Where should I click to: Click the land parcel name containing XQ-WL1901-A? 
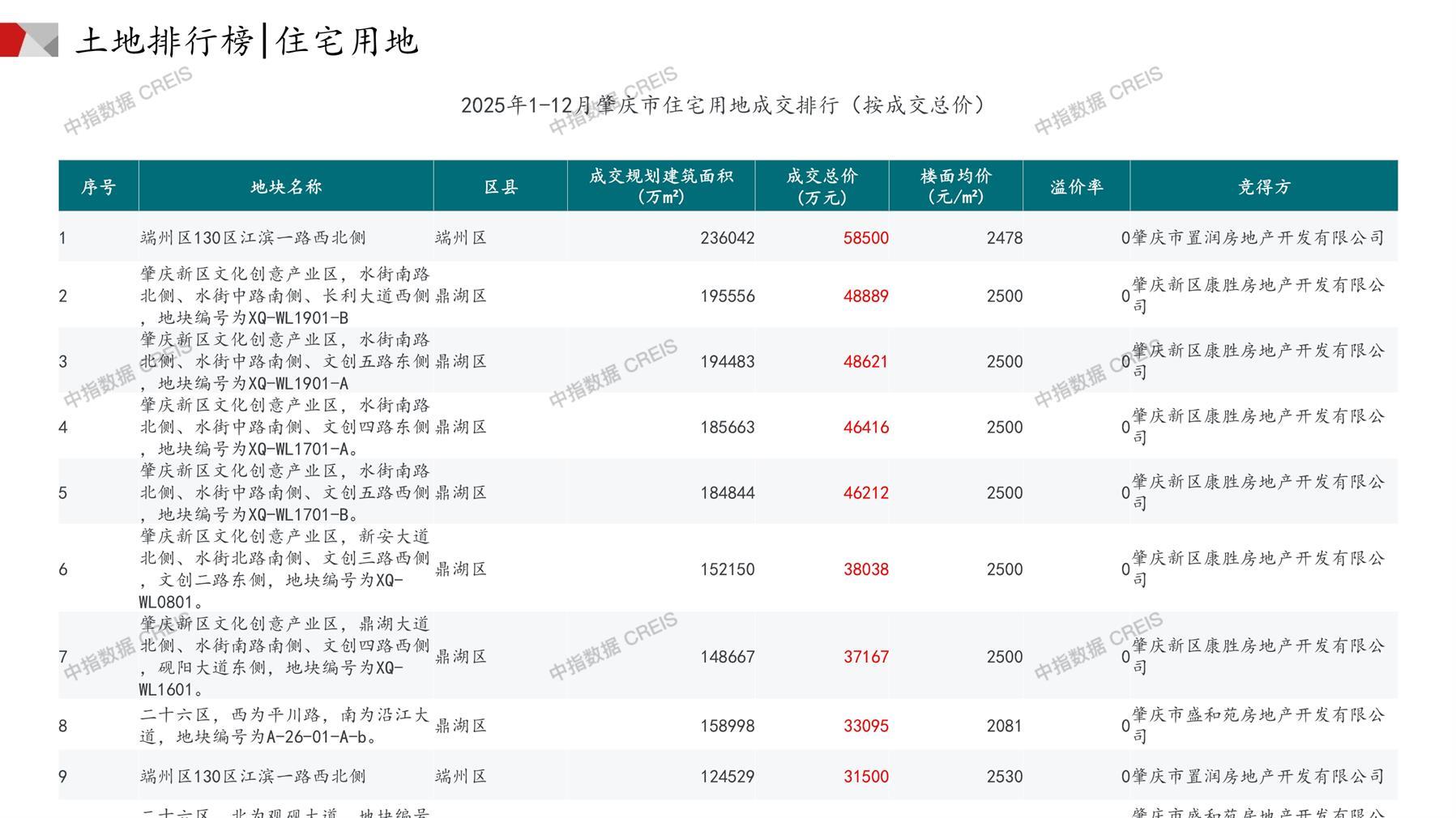pyautogui.click(x=284, y=361)
